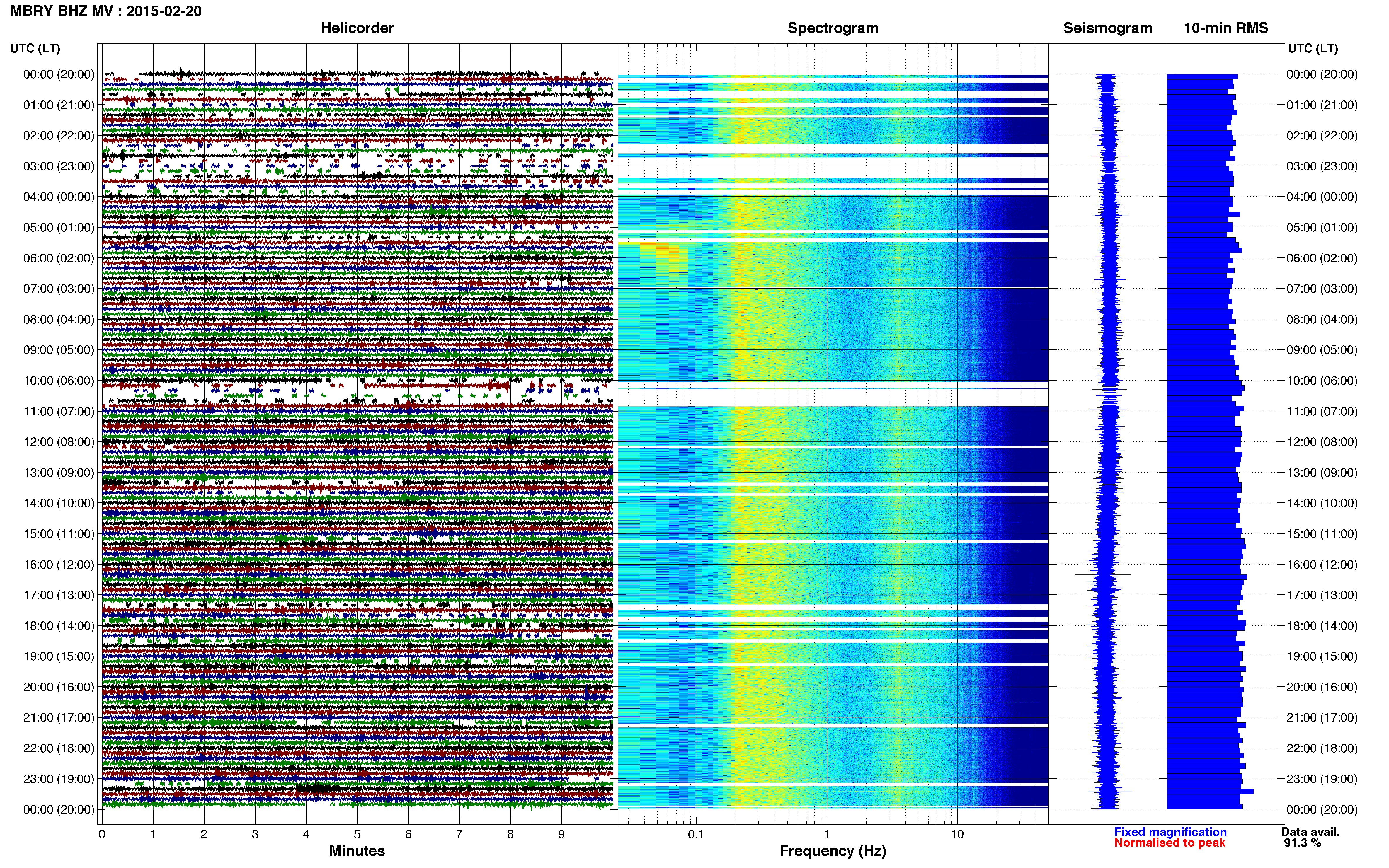
Task: Click the '0.1' tick on Frequency axis
Action: click(696, 835)
